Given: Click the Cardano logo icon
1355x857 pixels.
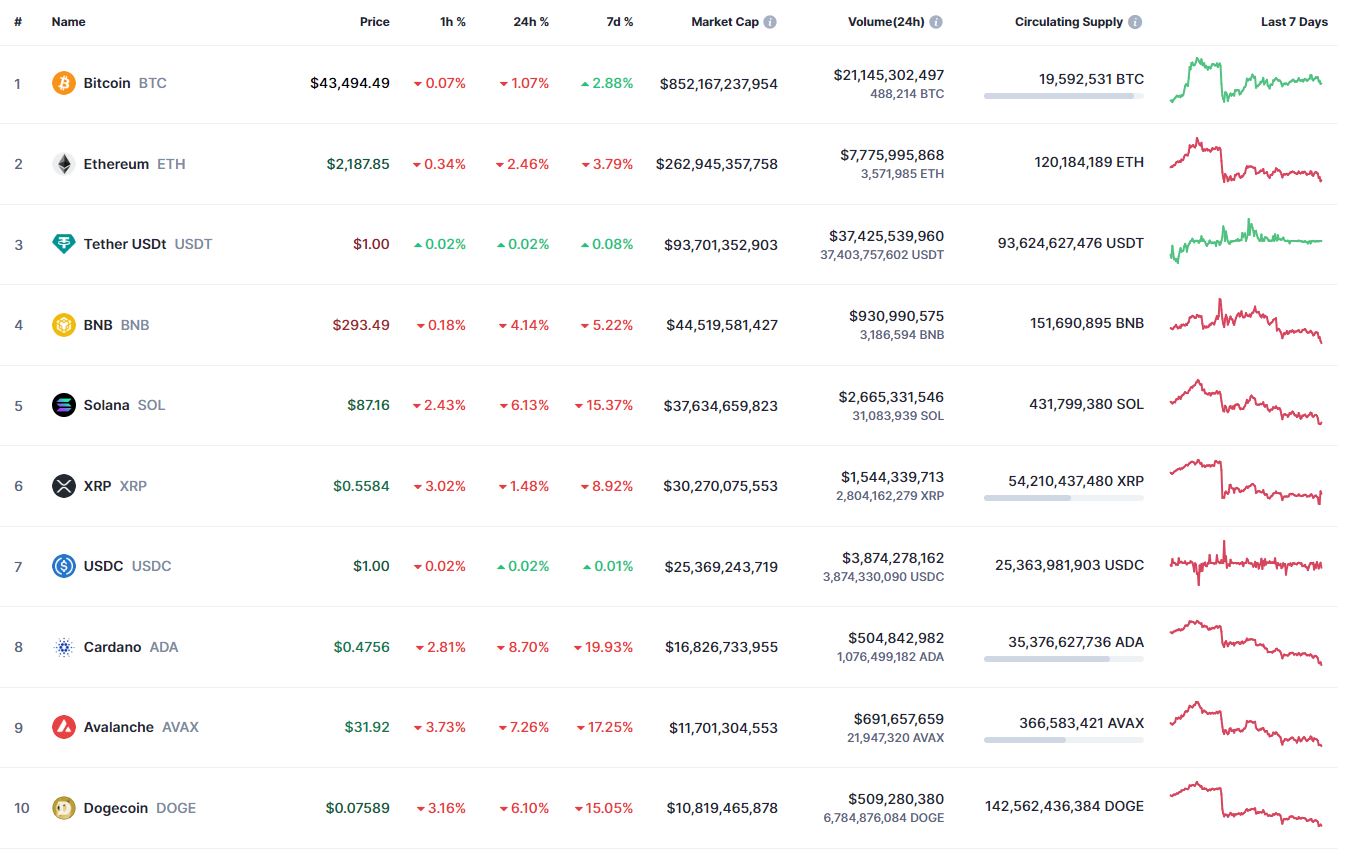Looking at the screenshot, I should pyautogui.click(x=64, y=647).
